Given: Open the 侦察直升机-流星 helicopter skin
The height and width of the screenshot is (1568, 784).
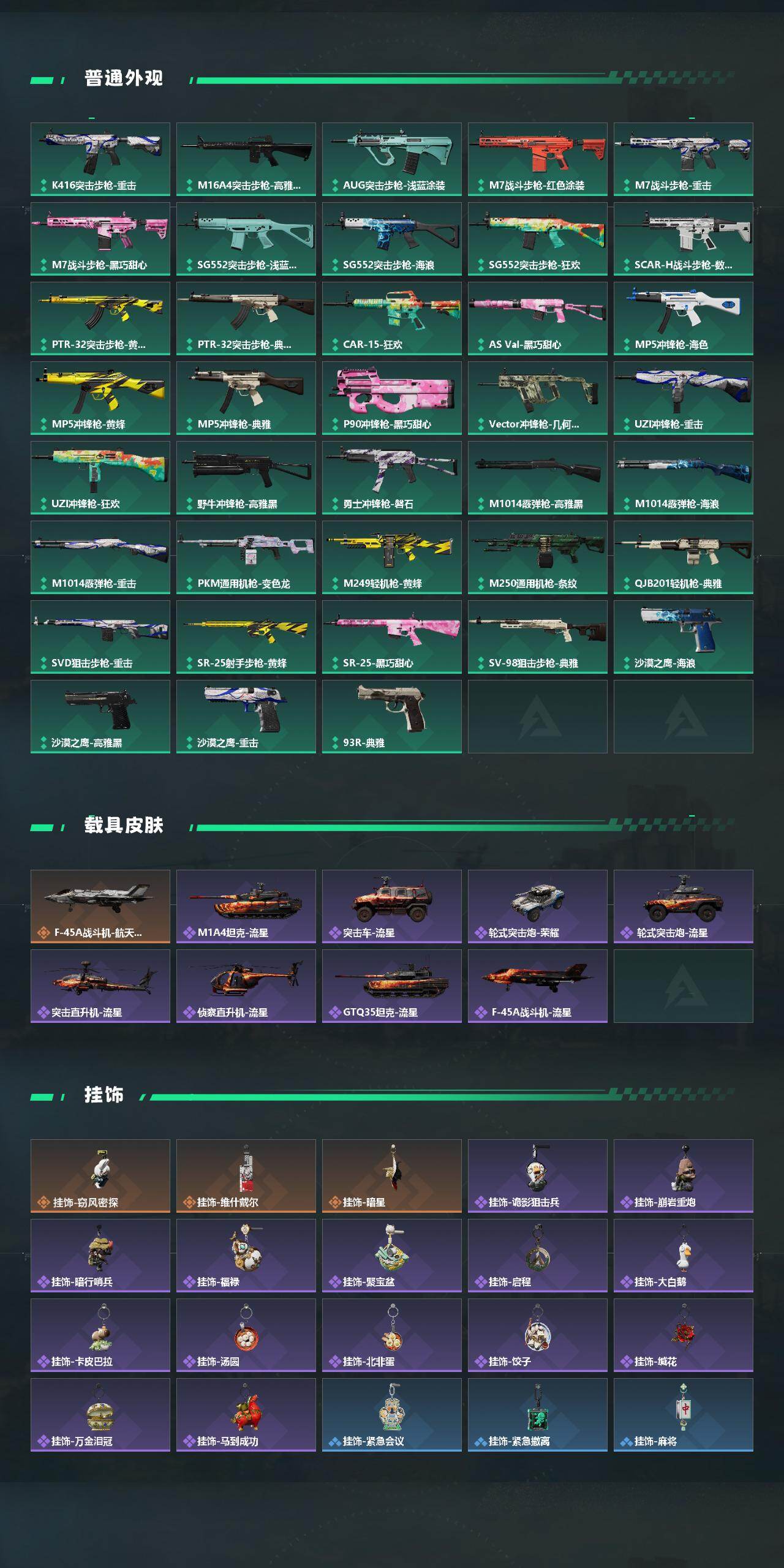Looking at the screenshot, I should click(246, 986).
